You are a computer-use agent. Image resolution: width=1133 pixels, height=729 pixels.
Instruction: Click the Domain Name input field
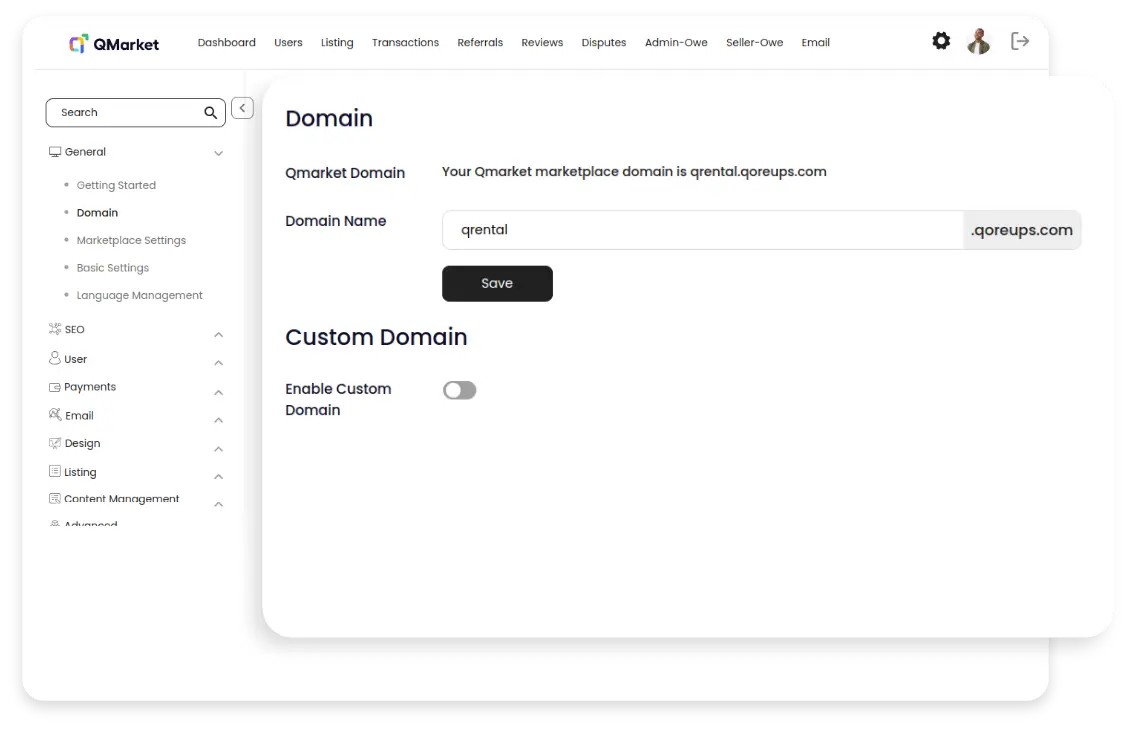[x=700, y=230]
